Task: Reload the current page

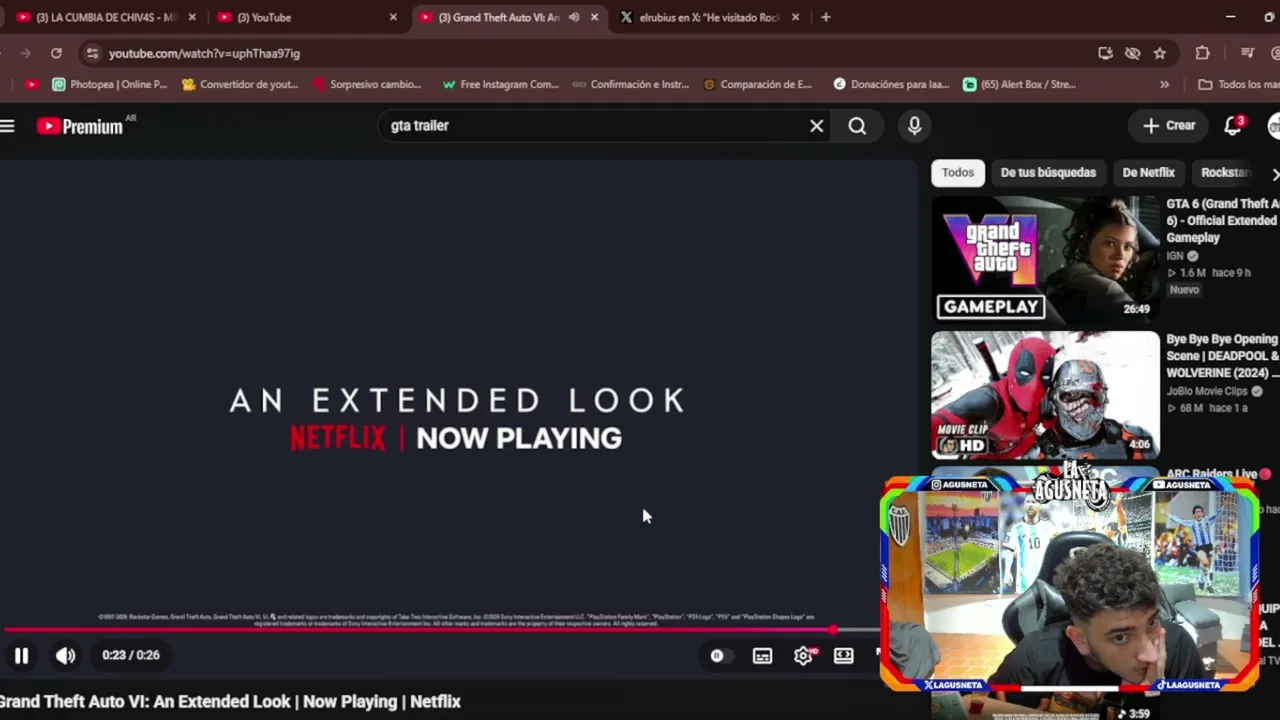Action: pos(56,53)
